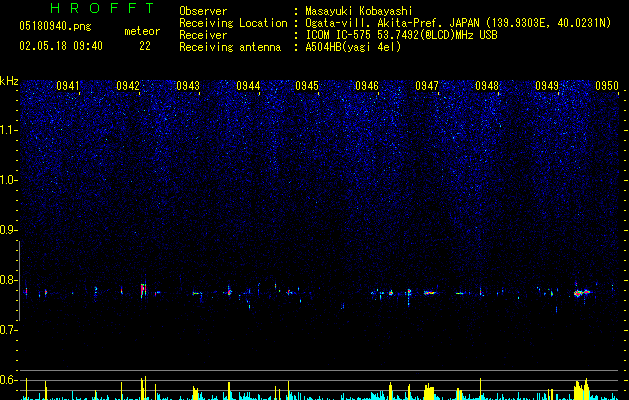This screenshot has height=400, width=629.
Task: Click the Observer field label
Action: click(203, 11)
